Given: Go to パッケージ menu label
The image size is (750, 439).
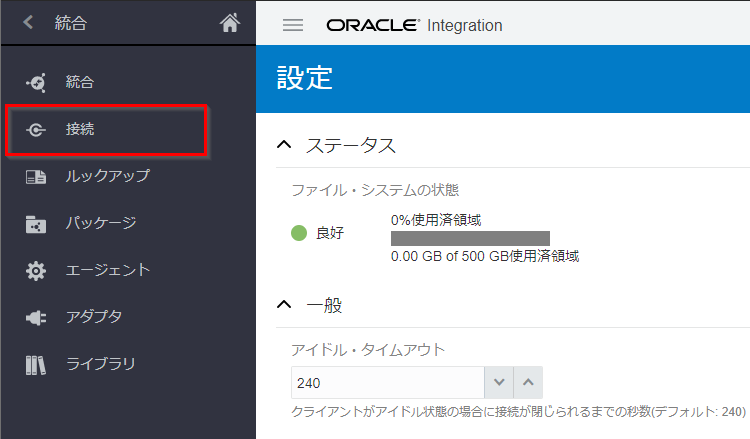Looking at the screenshot, I should pyautogui.click(x=100, y=224).
